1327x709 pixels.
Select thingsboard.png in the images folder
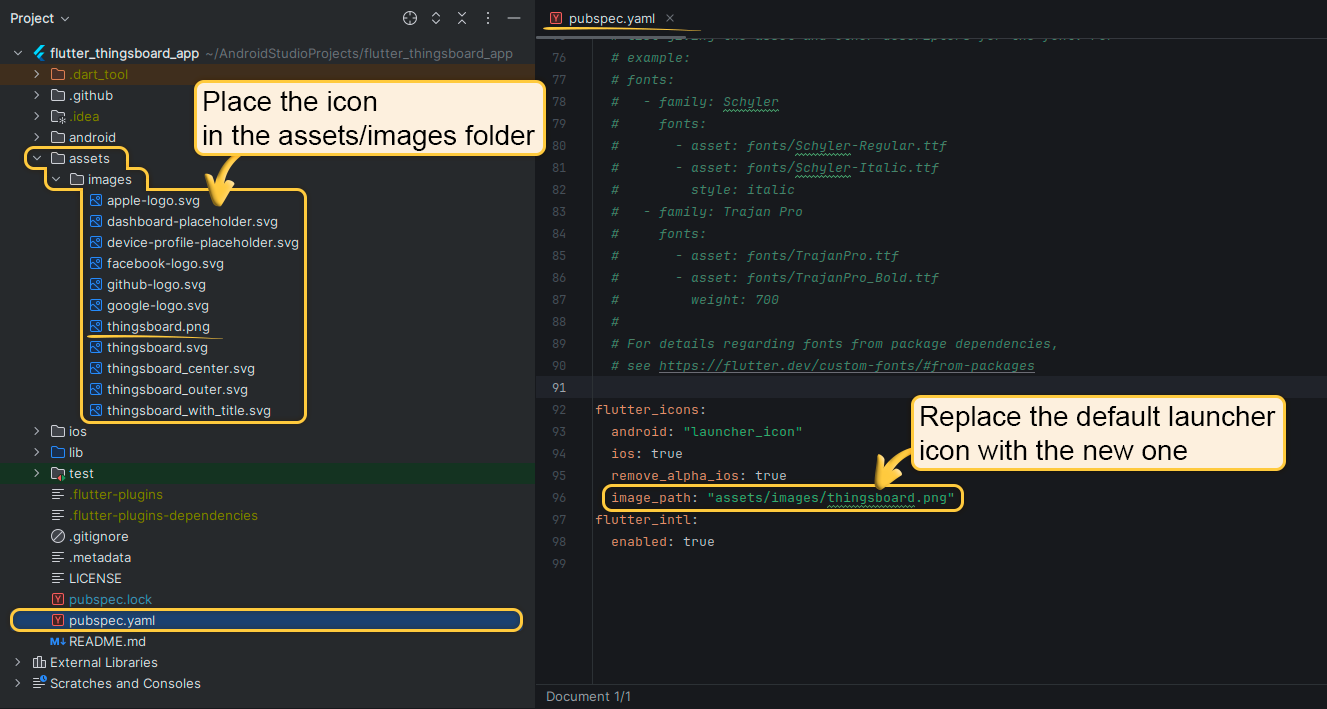158,327
